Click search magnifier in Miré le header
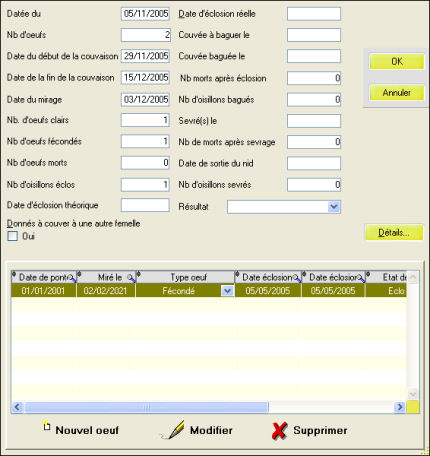Viewport: 430px width, 456px height. tap(132, 278)
